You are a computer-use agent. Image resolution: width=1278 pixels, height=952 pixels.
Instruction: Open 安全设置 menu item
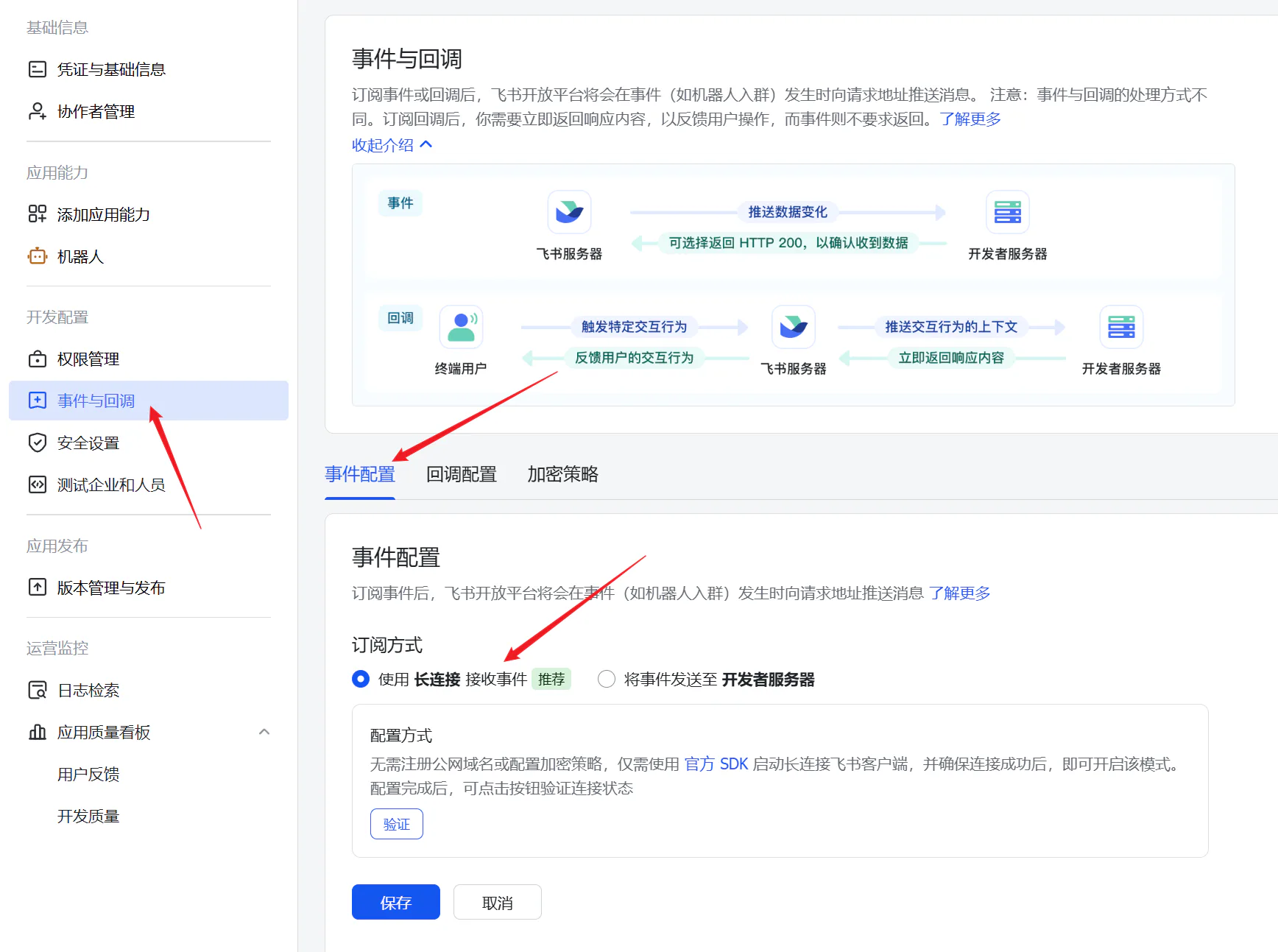point(149,442)
